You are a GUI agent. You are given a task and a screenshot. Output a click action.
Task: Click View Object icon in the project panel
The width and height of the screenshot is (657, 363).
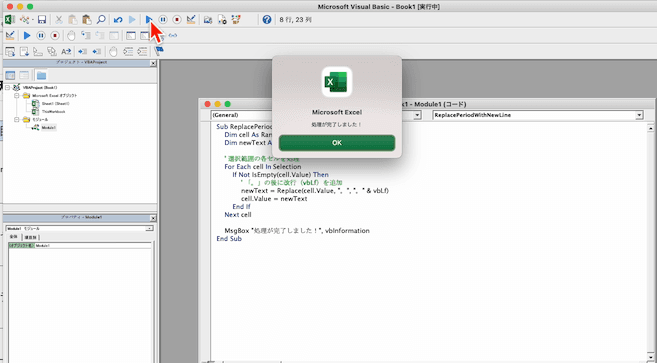(x=24, y=75)
